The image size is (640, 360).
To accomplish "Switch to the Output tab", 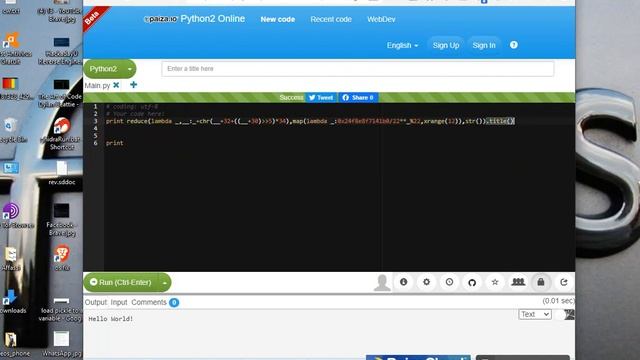I will 96,302.
